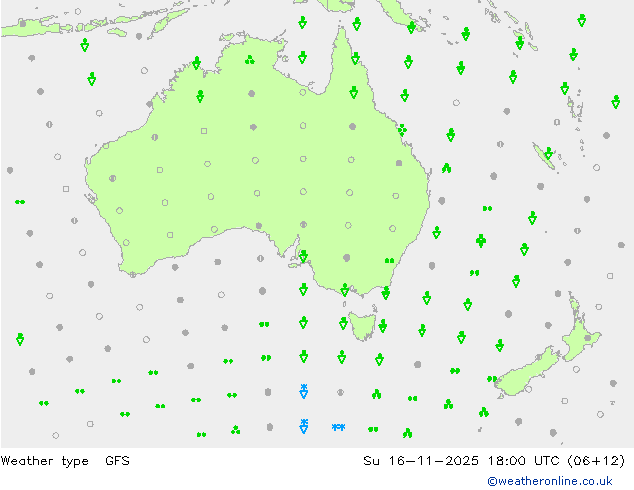
Task: Click the green drizzle symbol inside southeastern Australia
Action: point(389,260)
